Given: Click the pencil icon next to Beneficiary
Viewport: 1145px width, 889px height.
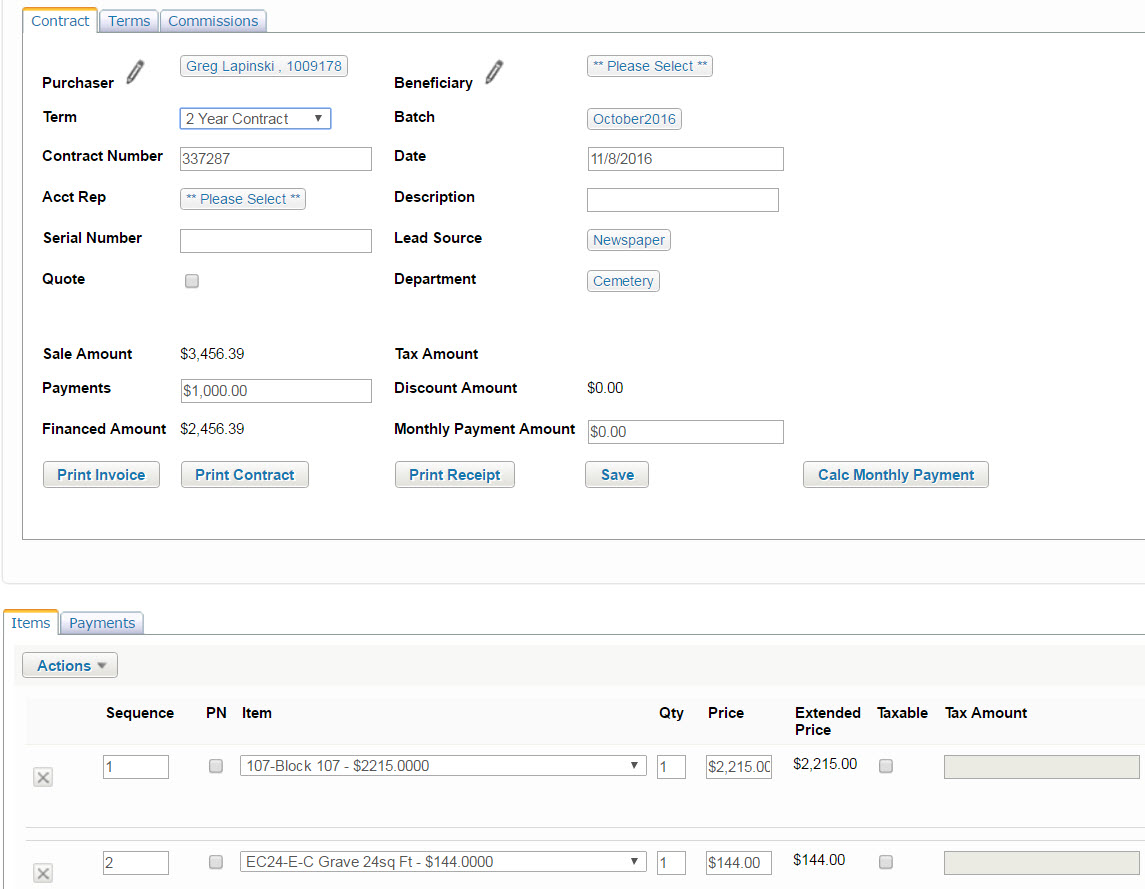Looking at the screenshot, I should 494,72.
